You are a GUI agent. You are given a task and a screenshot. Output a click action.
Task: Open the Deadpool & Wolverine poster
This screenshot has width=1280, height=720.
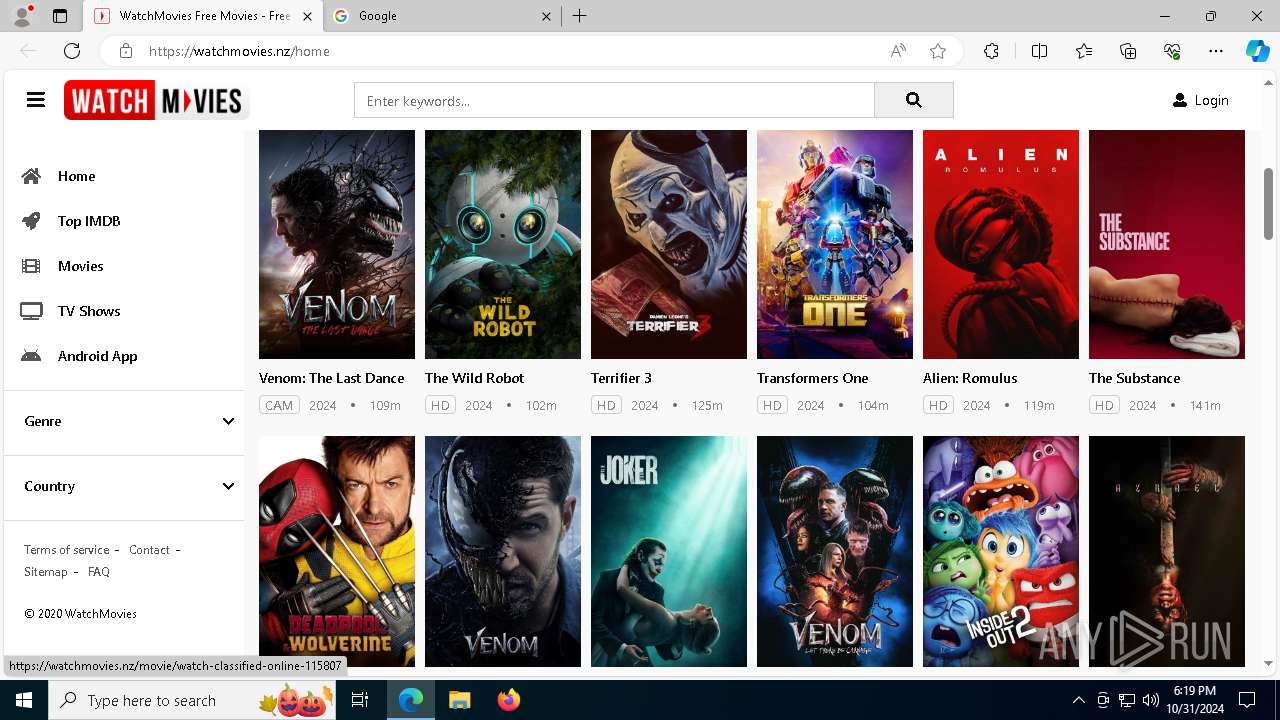[337, 551]
